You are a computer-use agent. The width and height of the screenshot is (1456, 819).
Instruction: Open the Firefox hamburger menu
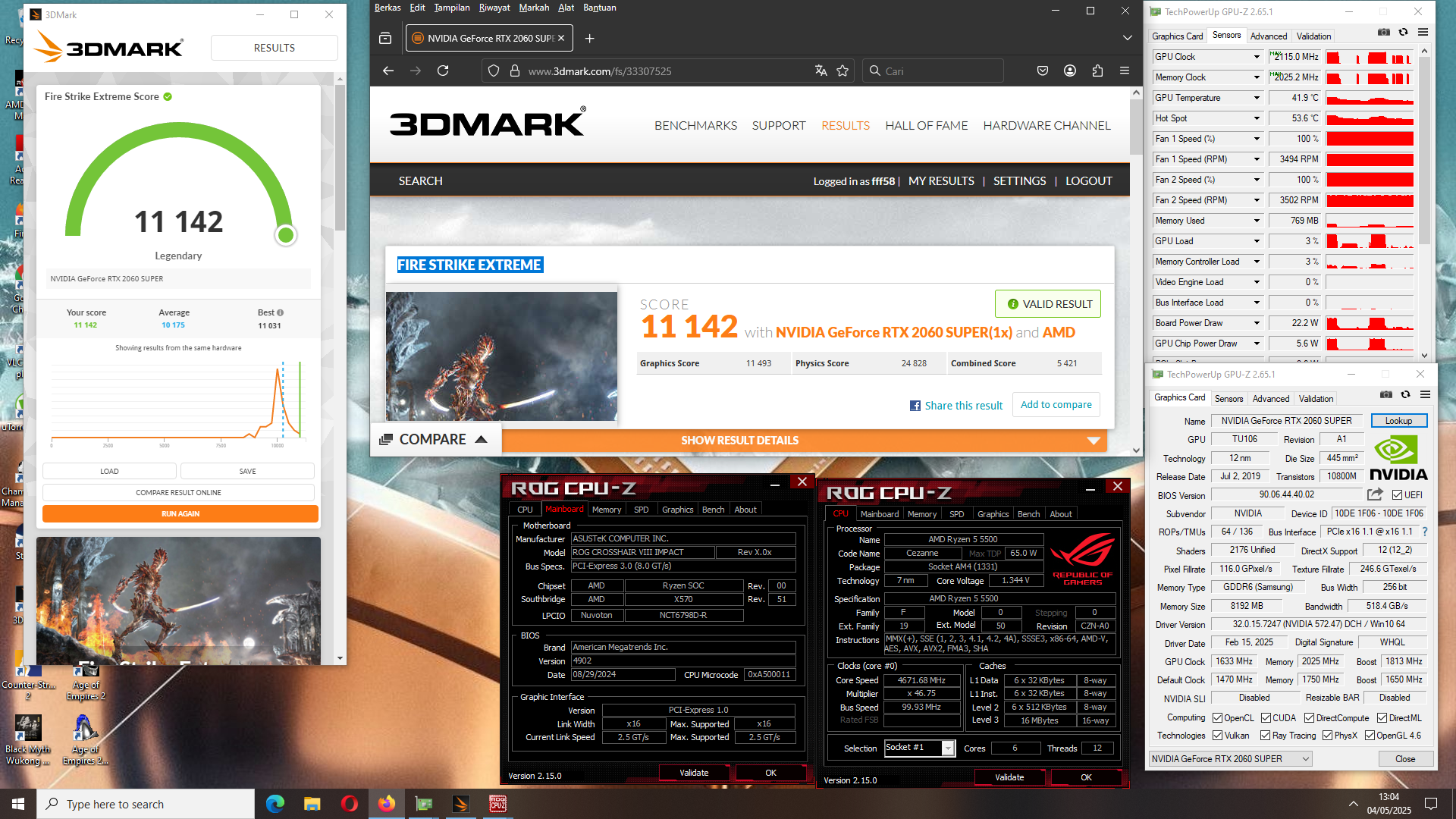point(1125,71)
